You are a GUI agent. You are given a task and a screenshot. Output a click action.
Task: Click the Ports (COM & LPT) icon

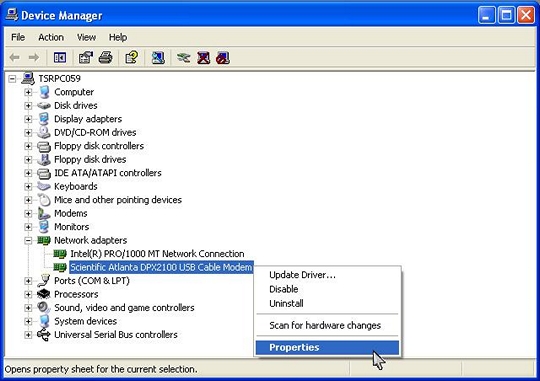coord(44,281)
